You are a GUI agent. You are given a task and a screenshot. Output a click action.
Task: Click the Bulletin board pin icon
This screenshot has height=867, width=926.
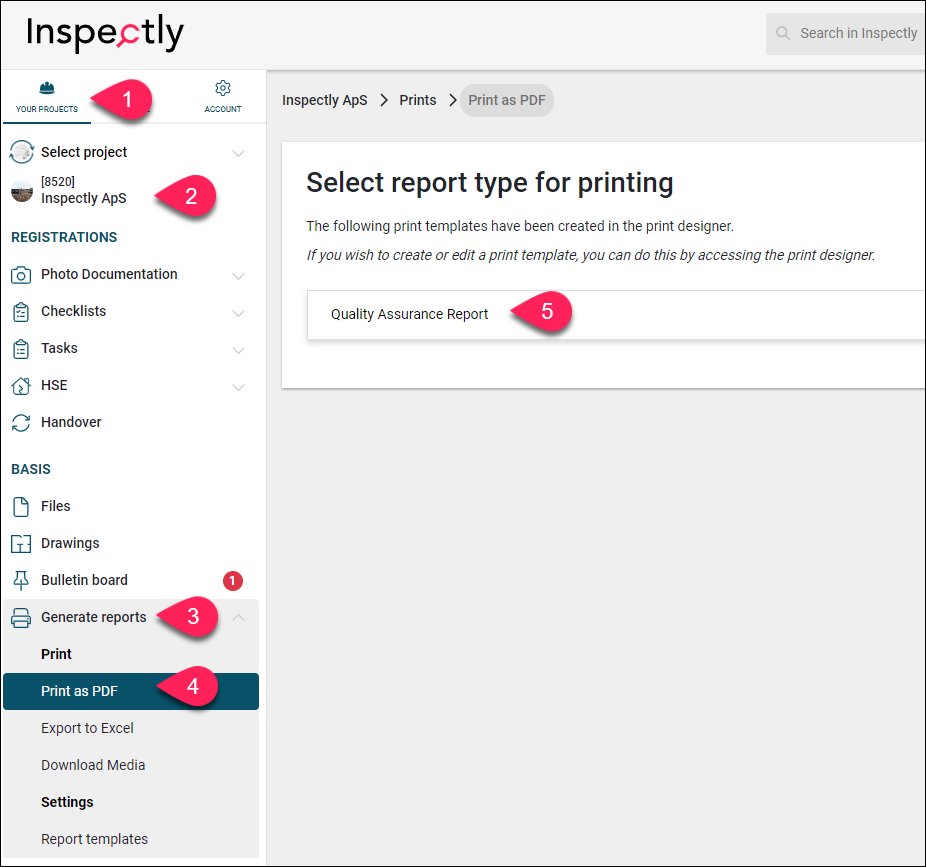pyautogui.click(x=21, y=581)
